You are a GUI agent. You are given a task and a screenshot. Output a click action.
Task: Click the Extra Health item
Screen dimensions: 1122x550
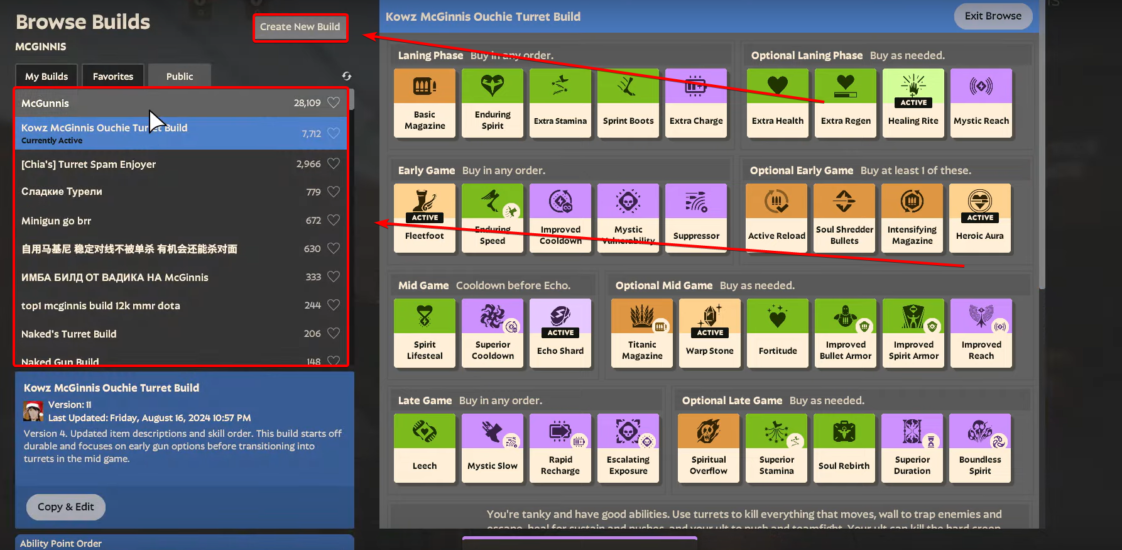click(777, 103)
